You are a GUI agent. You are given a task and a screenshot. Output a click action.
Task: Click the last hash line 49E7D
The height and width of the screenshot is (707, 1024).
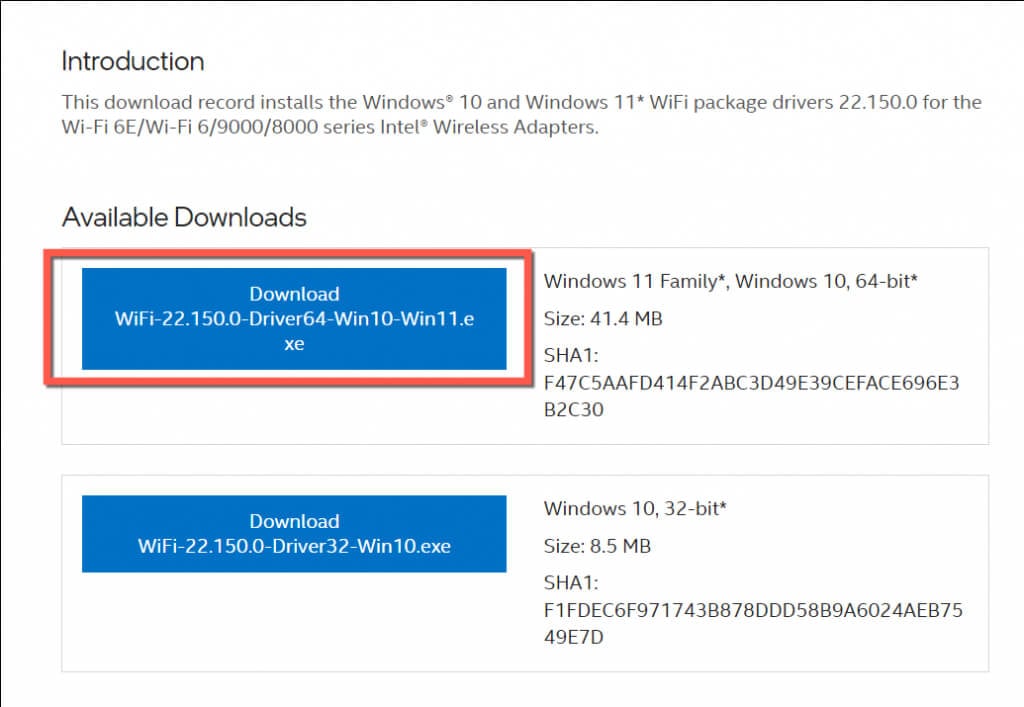[x=574, y=636]
